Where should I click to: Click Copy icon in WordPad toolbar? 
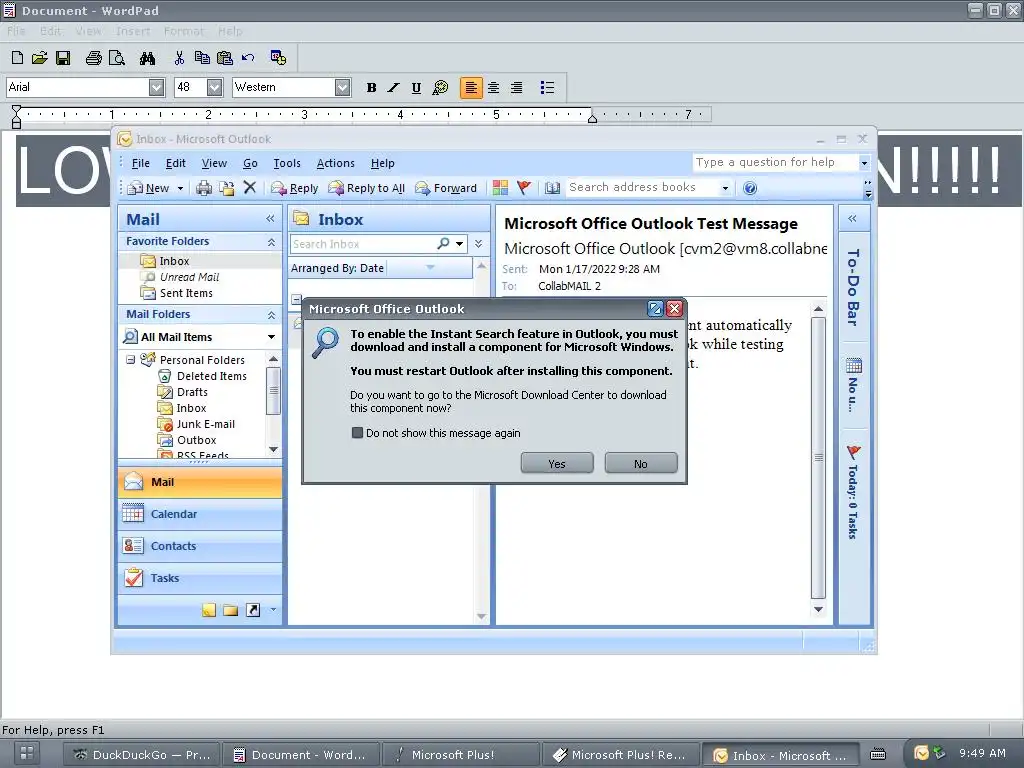pos(202,58)
